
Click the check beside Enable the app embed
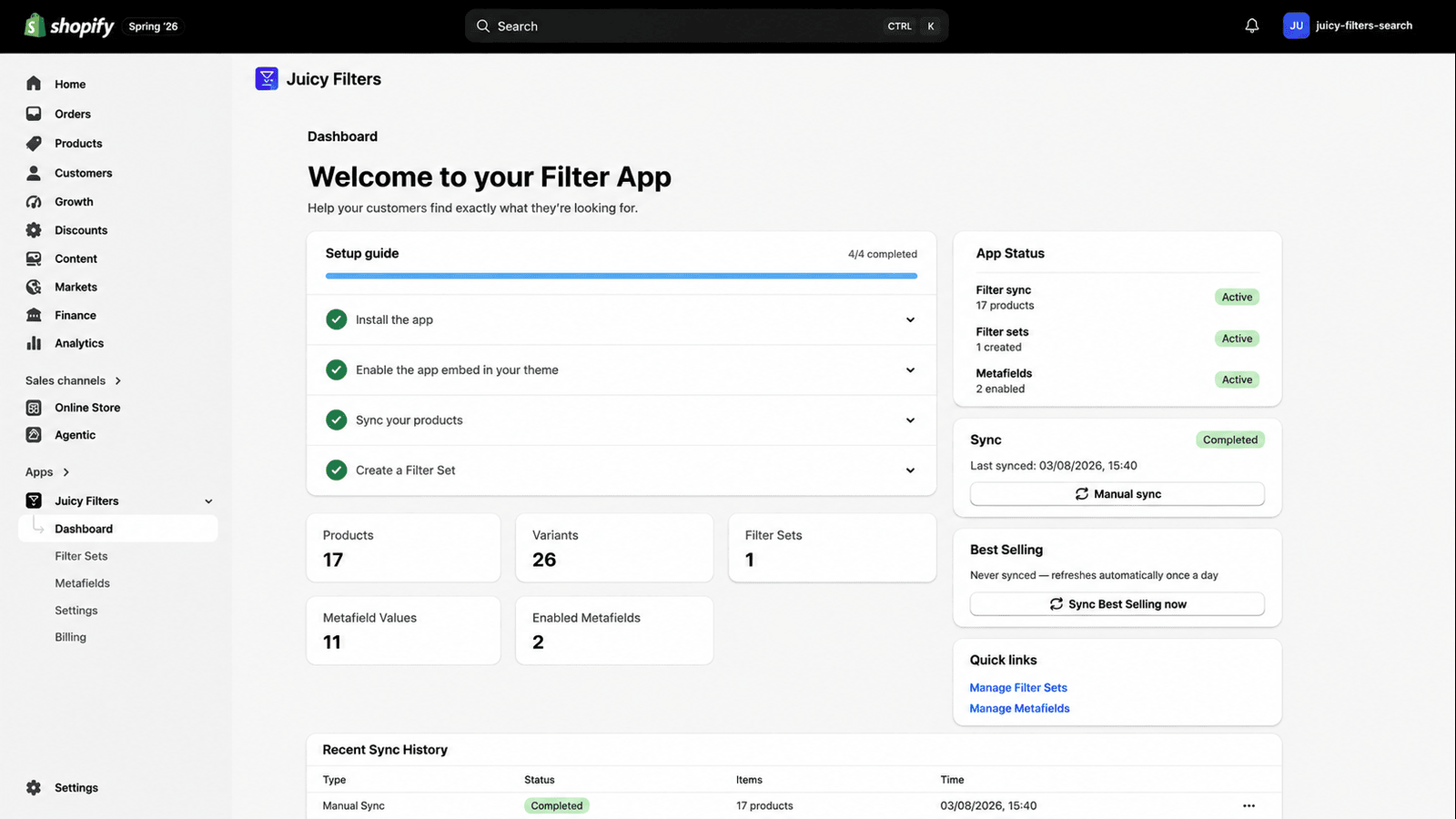(337, 369)
